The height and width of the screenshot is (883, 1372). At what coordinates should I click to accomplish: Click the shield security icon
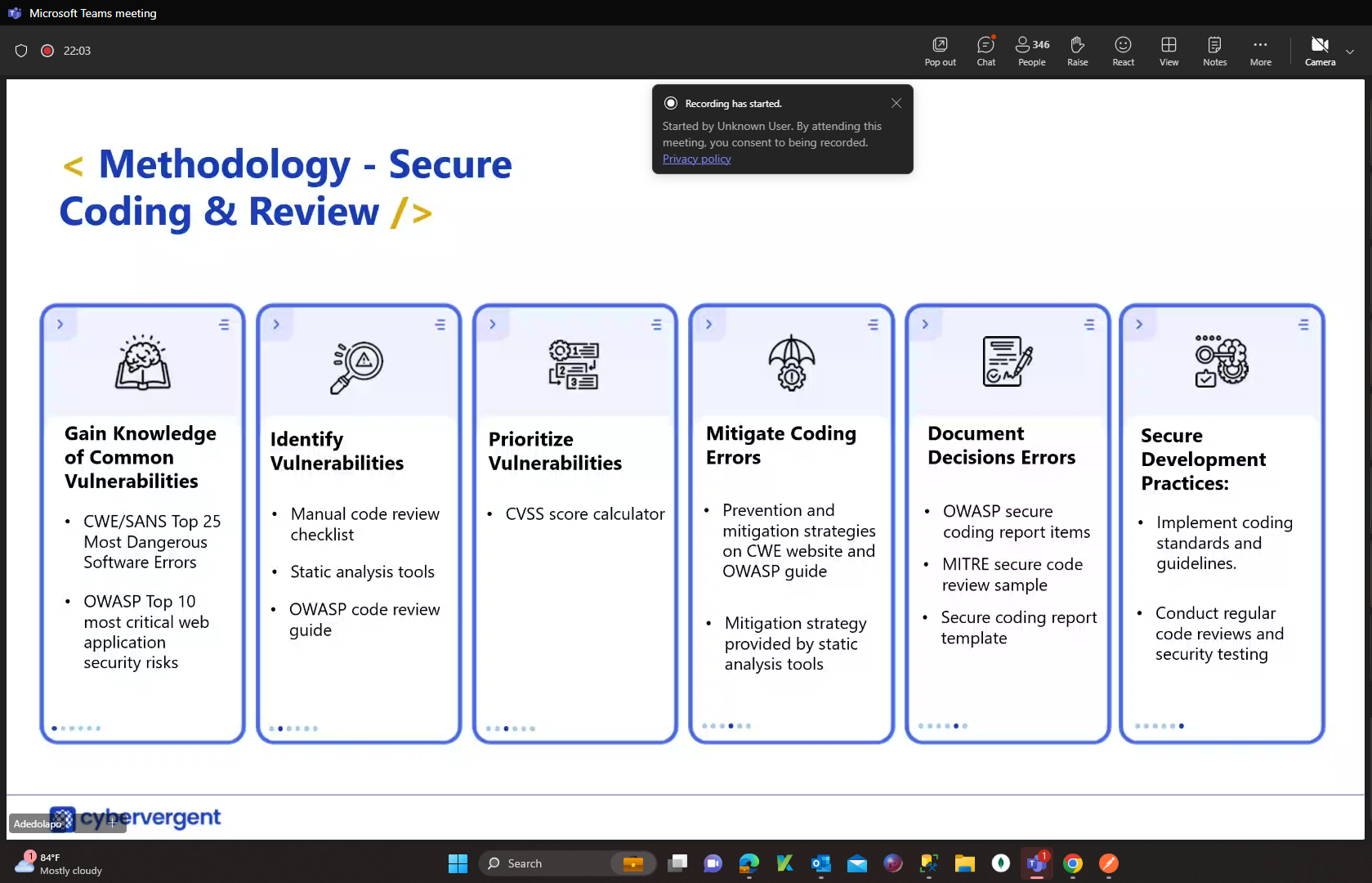[21, 51]
